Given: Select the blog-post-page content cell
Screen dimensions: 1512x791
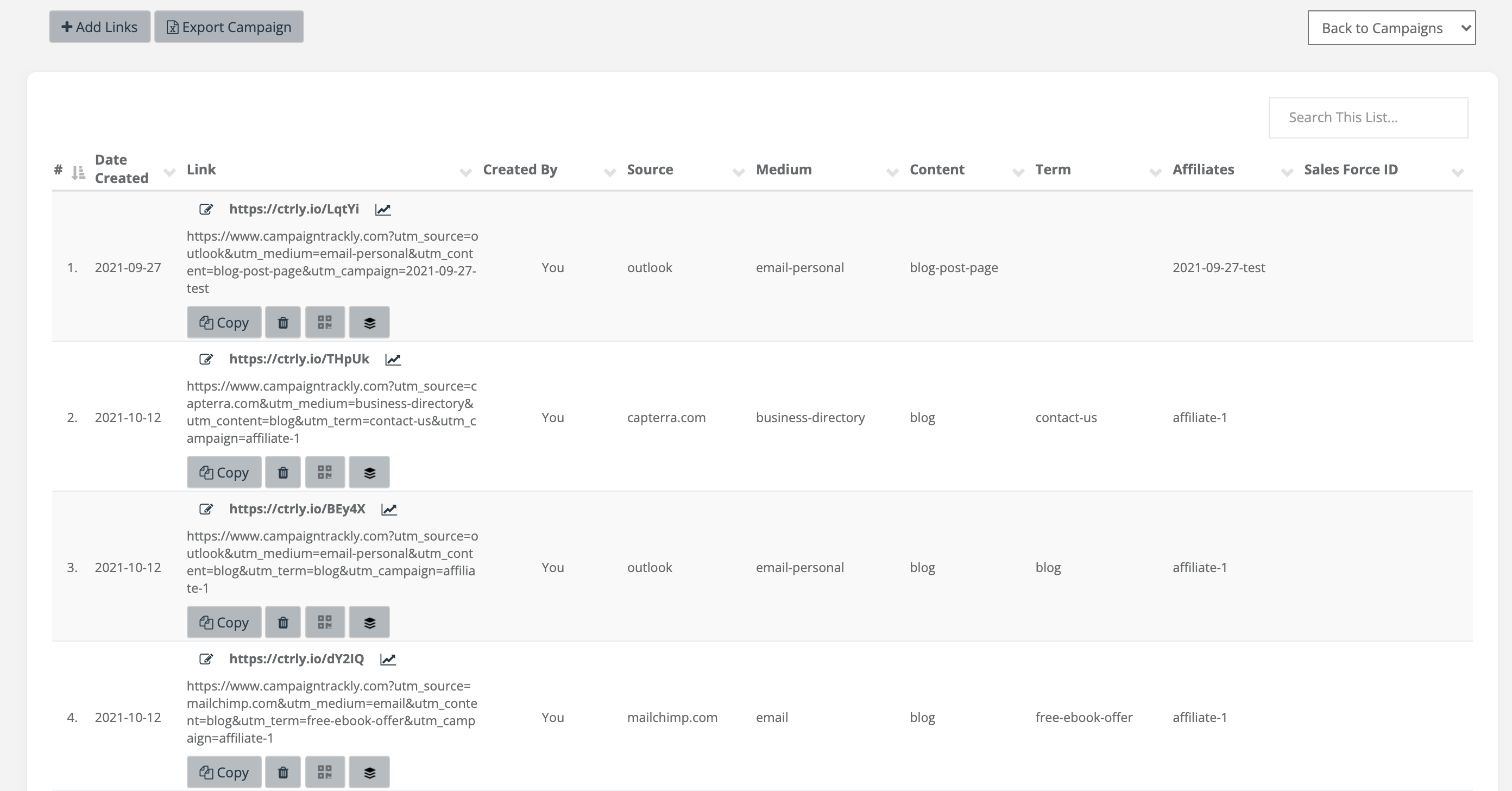Looking at the screenshot, I should 954,268.
